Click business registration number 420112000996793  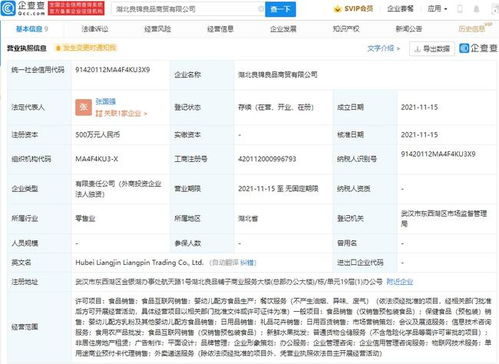pos(267,159)
